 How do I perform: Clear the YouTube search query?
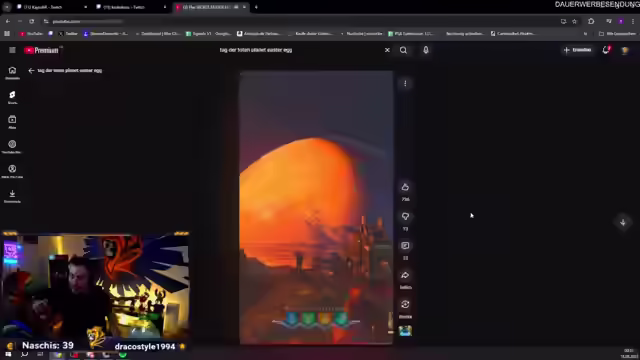[x=387, y=50]
